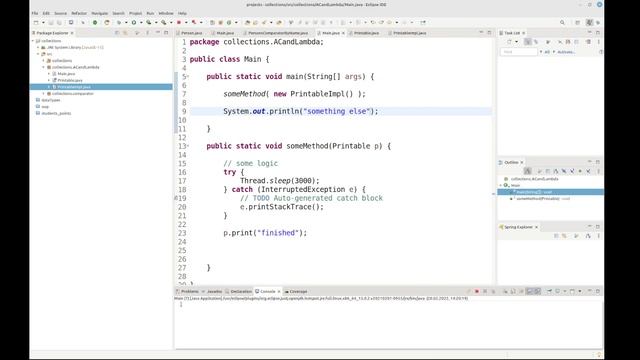The height and width of the screenshot is (360, 640).
Task: Switch to the Declaration tab
Action: coord(241,291)
